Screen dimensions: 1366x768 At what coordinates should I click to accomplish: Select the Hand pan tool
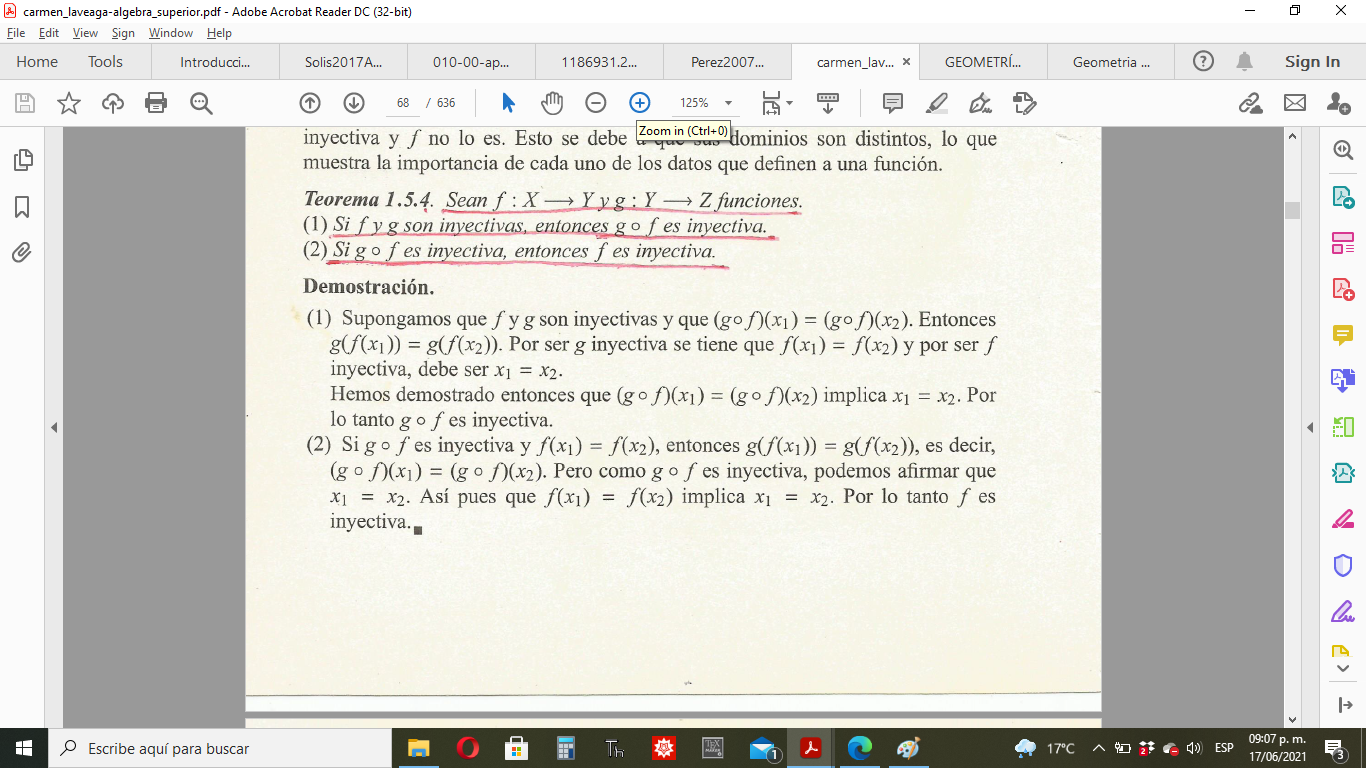(x=552, y=103)
